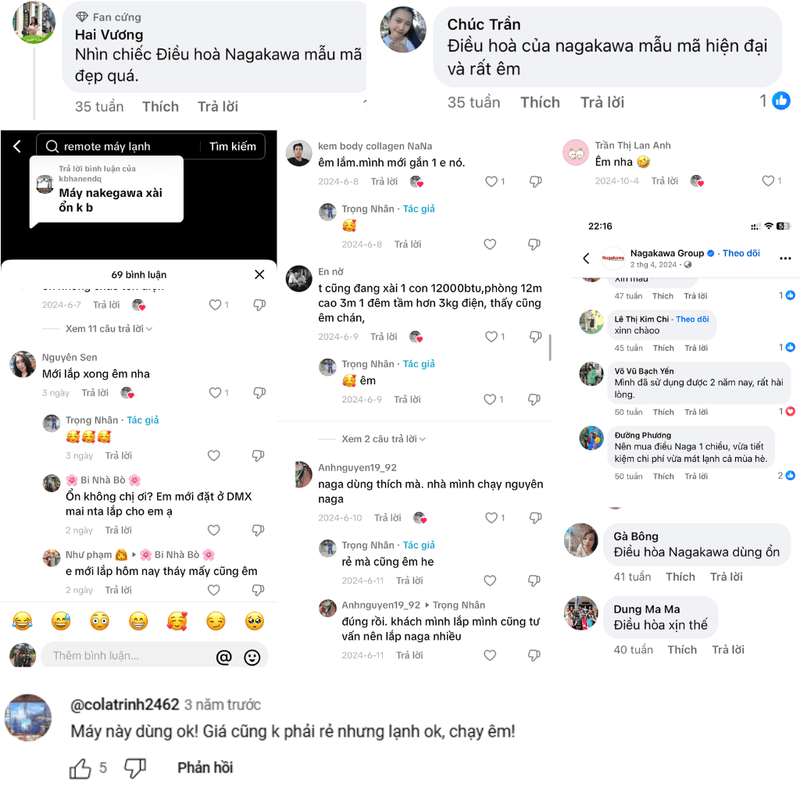The image size is (800, 800).
Task: Thumbs down @colatrinh2462's YouTube comment
Action: (135, 768)
